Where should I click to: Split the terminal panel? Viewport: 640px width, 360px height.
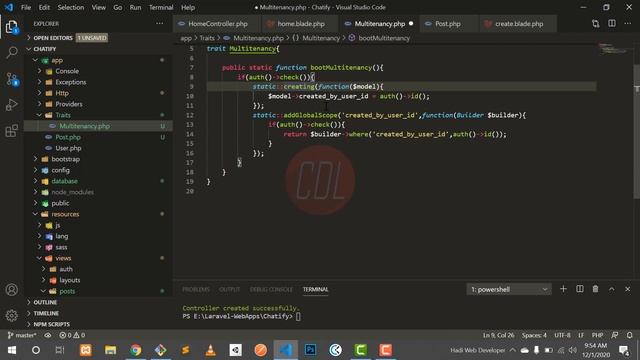click(x=580, y=289)
